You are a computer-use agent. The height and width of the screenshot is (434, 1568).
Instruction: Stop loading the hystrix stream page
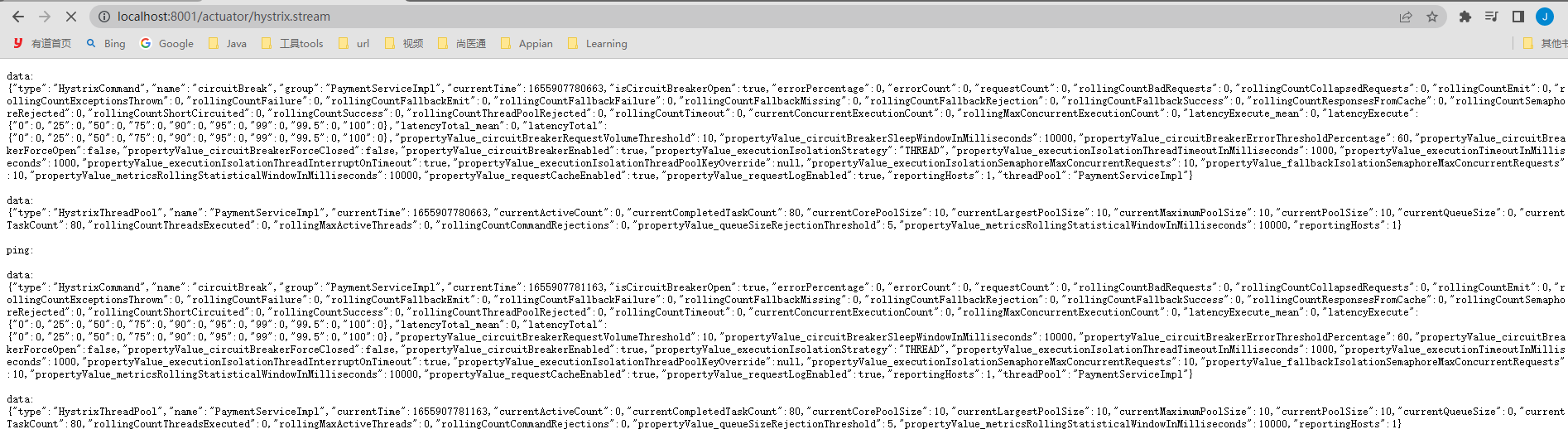71,17
